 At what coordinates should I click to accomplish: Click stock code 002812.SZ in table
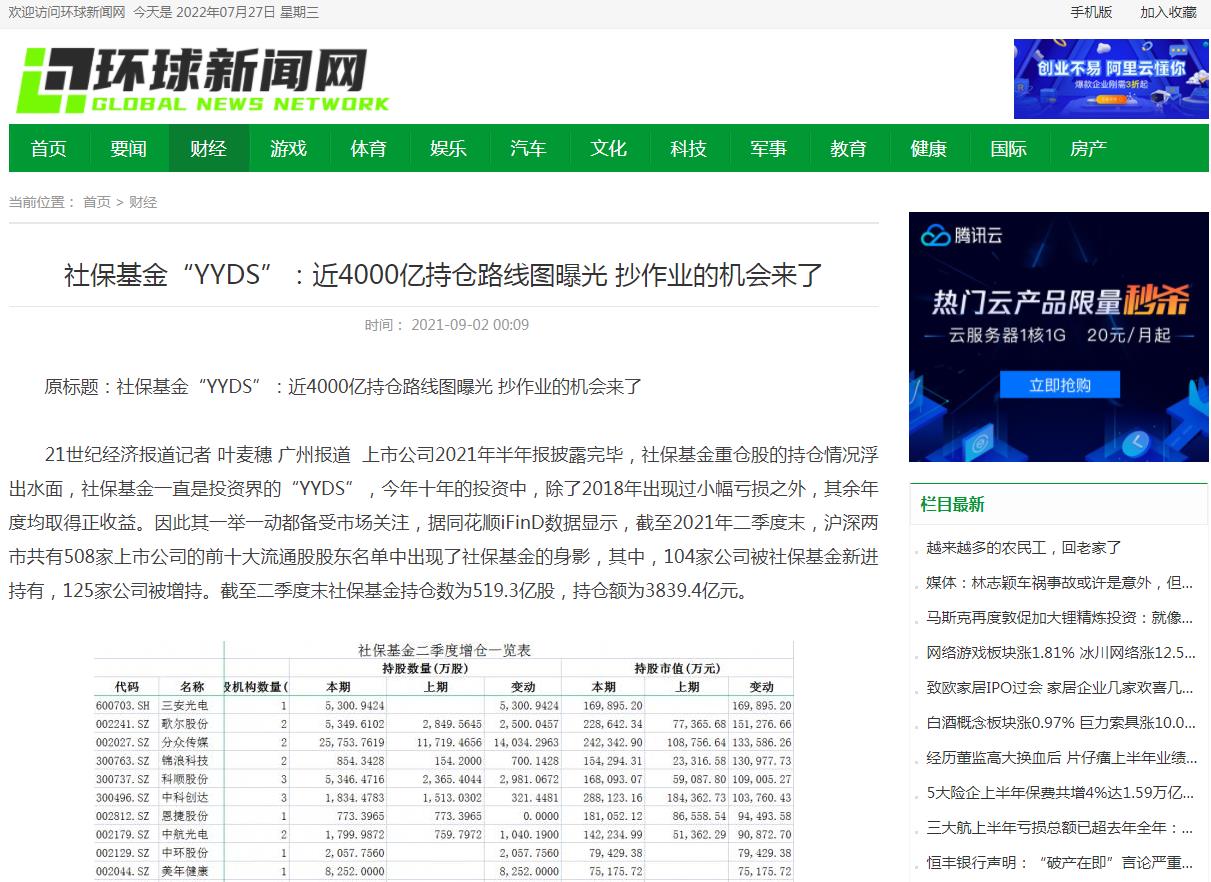[122, 816]
